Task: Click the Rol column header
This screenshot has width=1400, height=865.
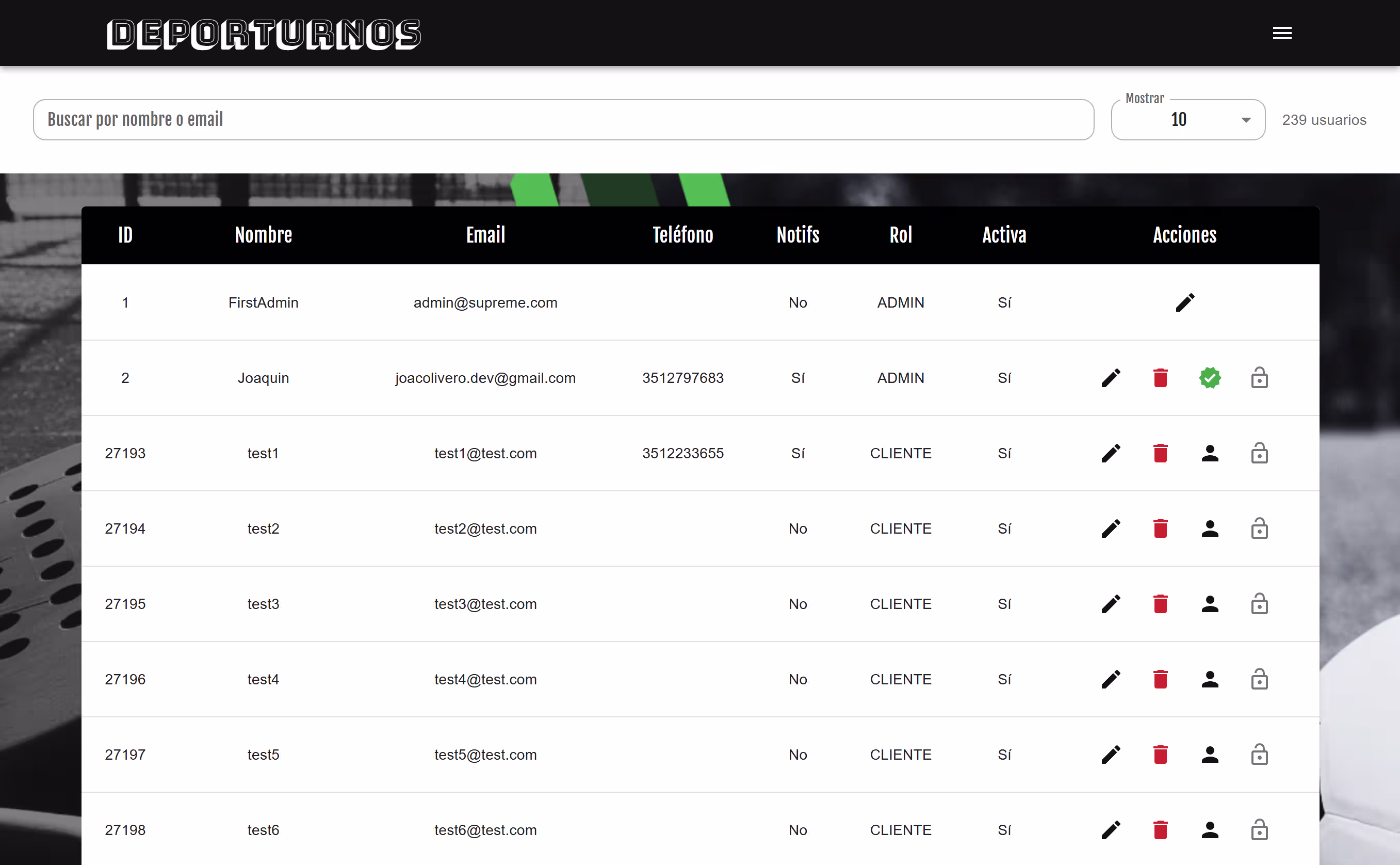Action: 900,235
